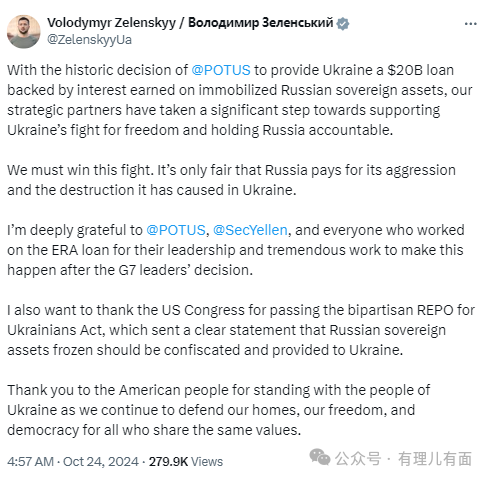Screen dimensions: 488x479
Task: Click the paragraph about the ERA loan
Action: [236, 250]
